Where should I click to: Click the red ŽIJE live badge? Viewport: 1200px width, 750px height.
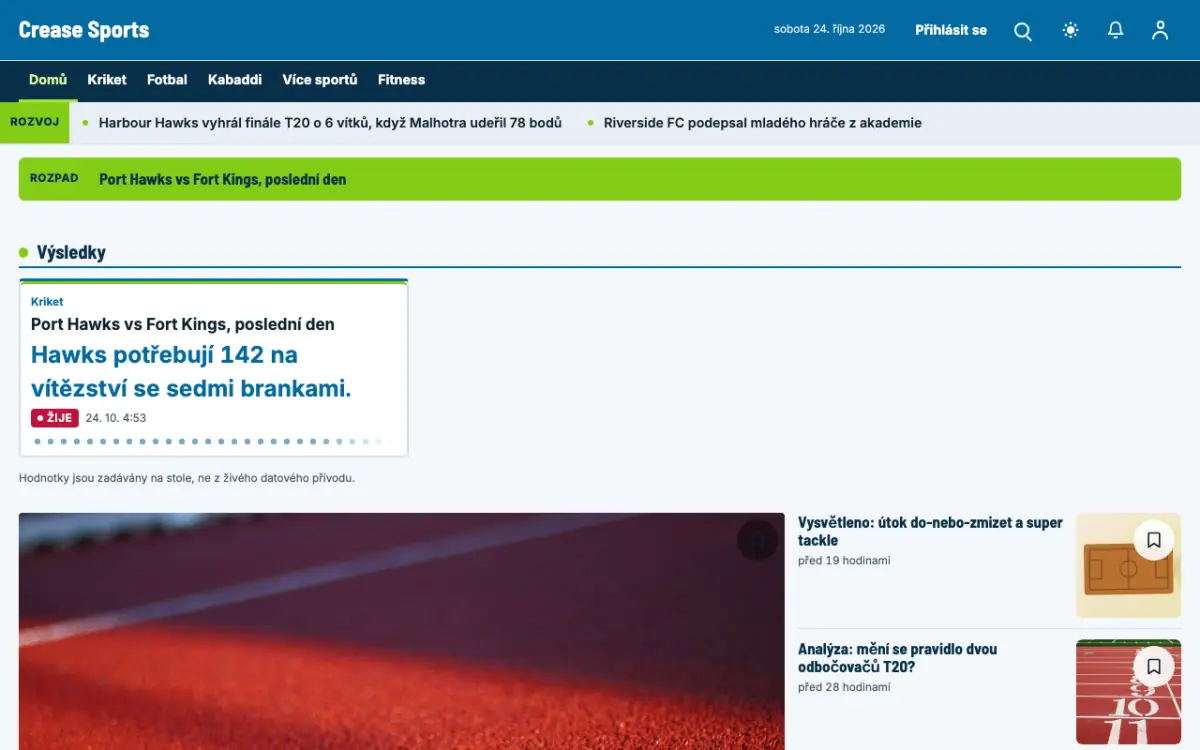pos(55,418)
